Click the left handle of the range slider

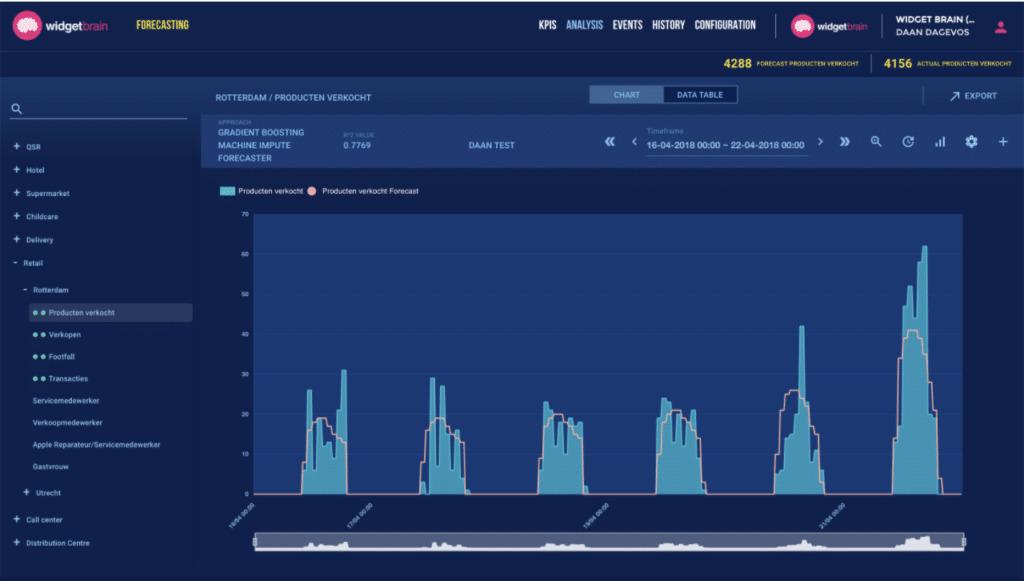click(255, 541)
